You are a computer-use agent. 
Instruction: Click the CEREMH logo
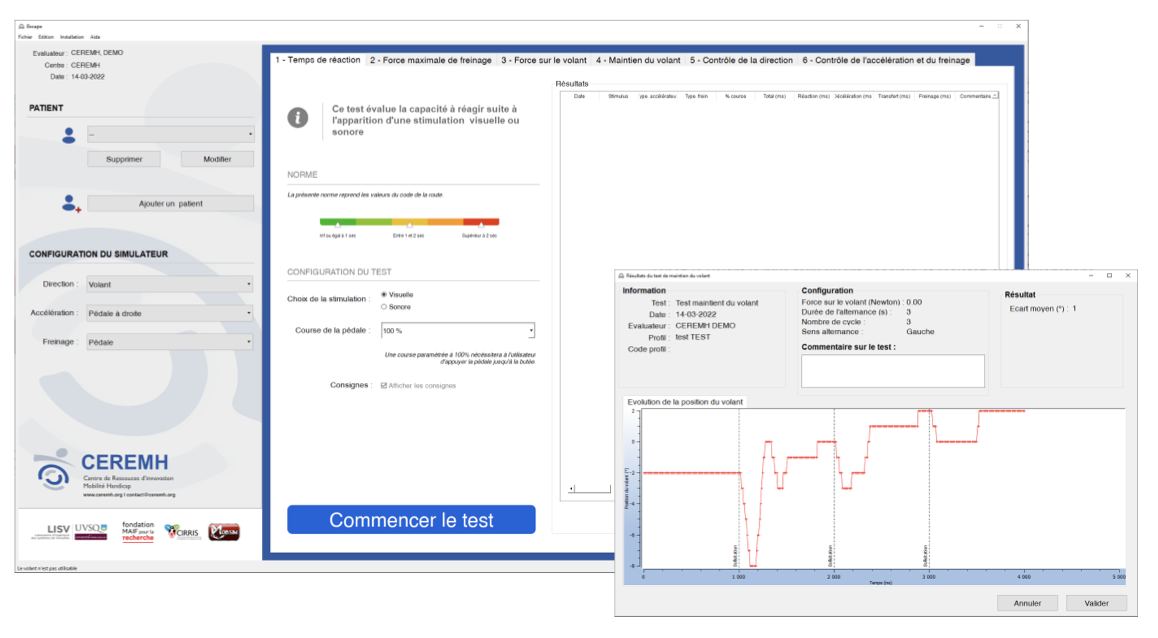pyautogui.click(x=103, y=474)
